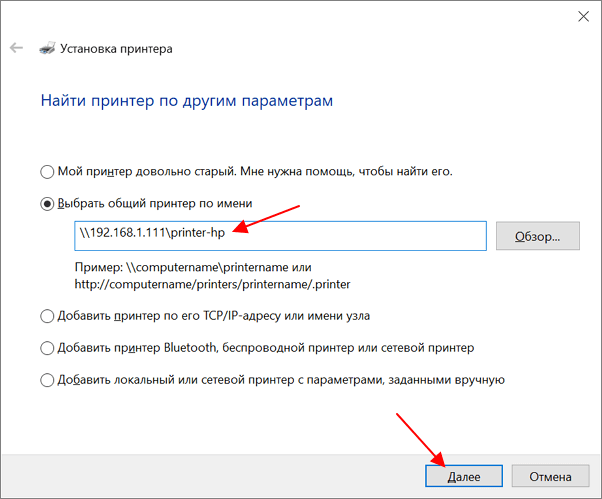Click the Далее button

(464, 476)
